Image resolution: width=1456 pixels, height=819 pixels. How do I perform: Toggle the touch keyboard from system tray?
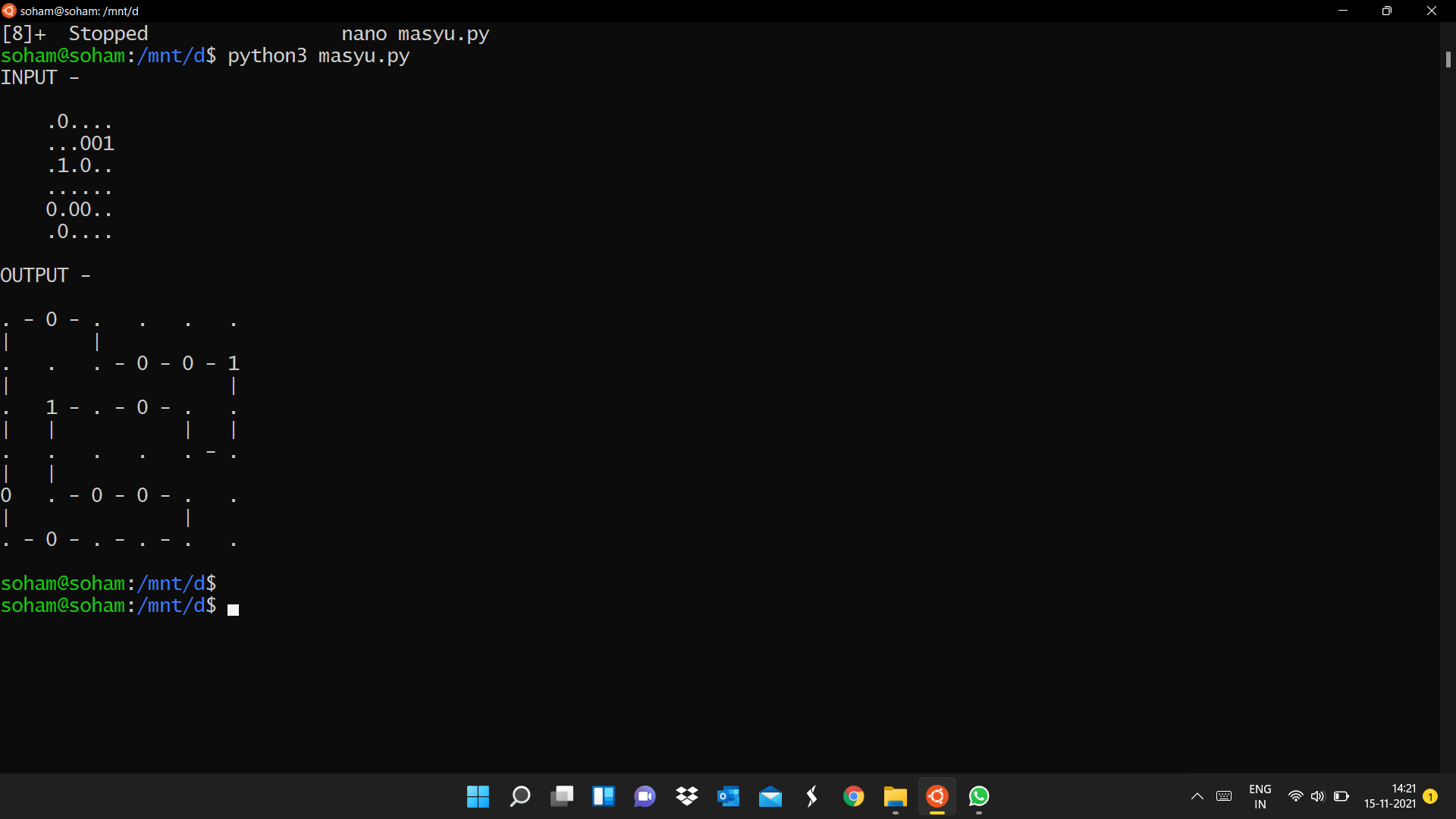(1224, 796)
